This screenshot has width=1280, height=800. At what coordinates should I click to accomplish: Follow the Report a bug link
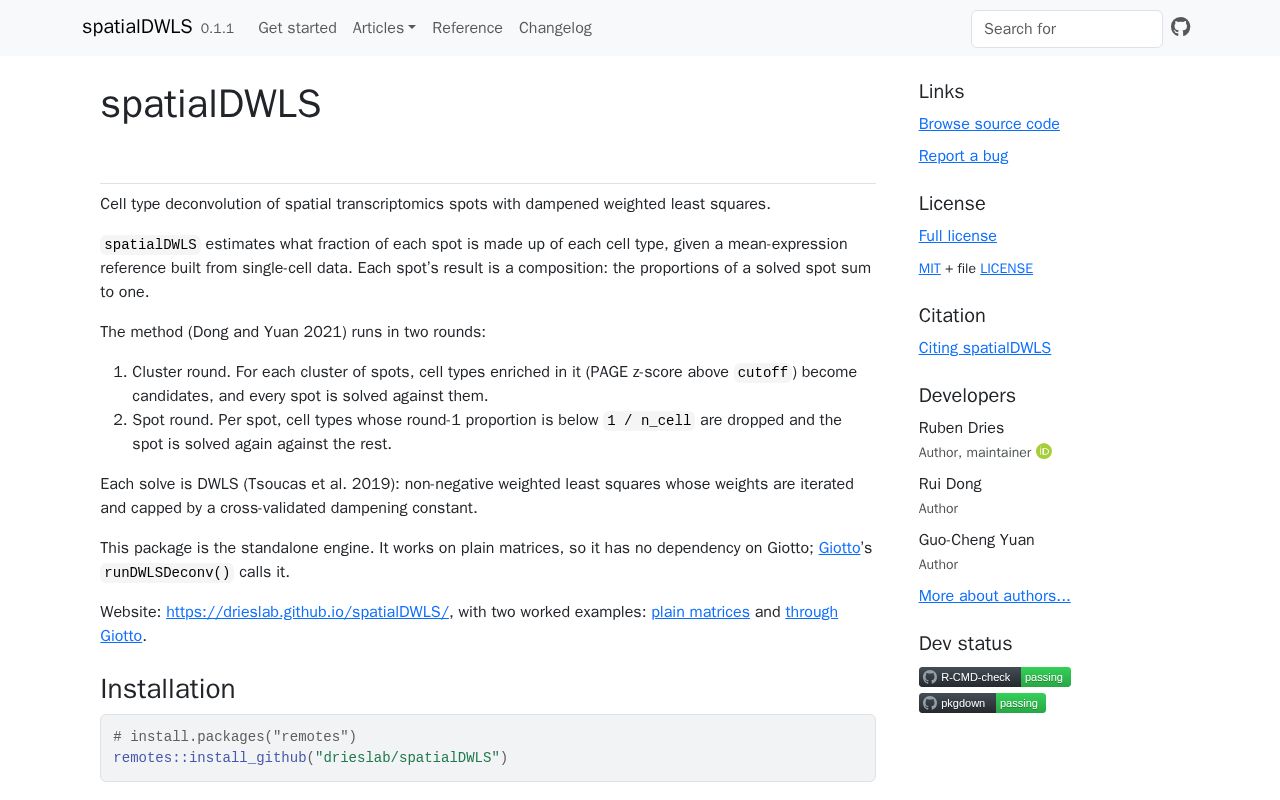[x=963, y=156]
